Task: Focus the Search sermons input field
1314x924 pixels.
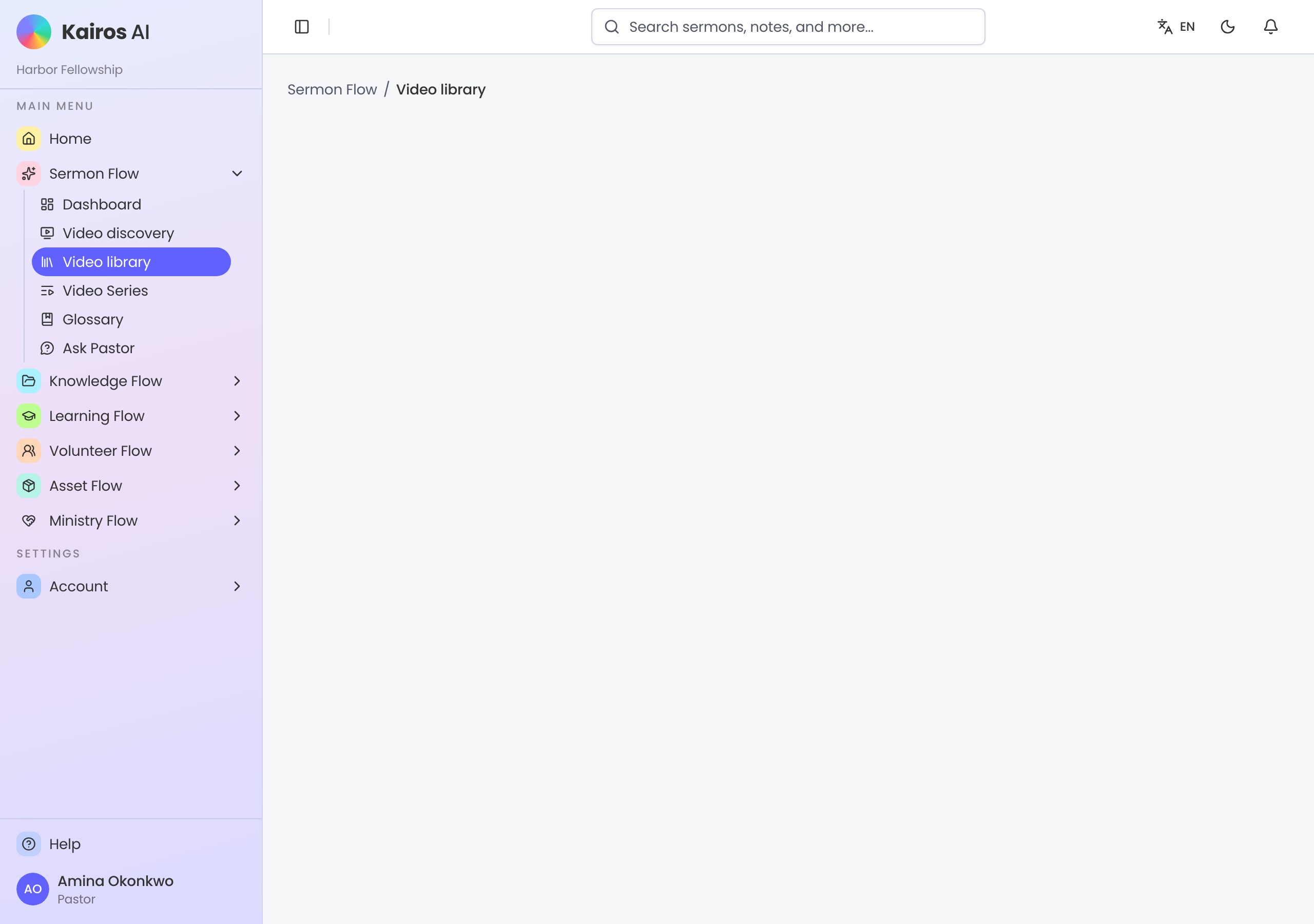Action: (x=788, y=27)
